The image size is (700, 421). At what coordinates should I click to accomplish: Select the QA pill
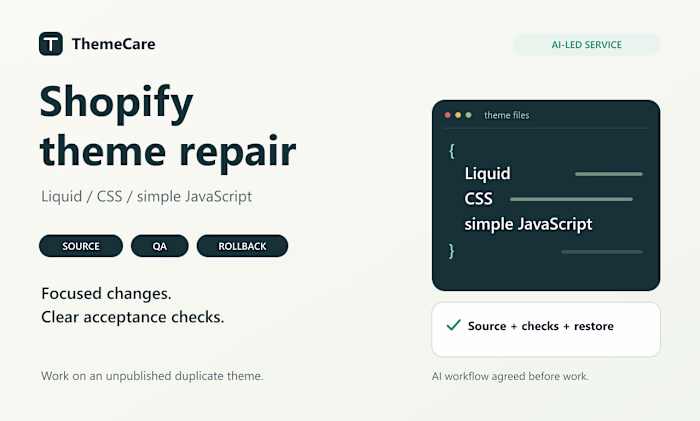click(160, 246)
